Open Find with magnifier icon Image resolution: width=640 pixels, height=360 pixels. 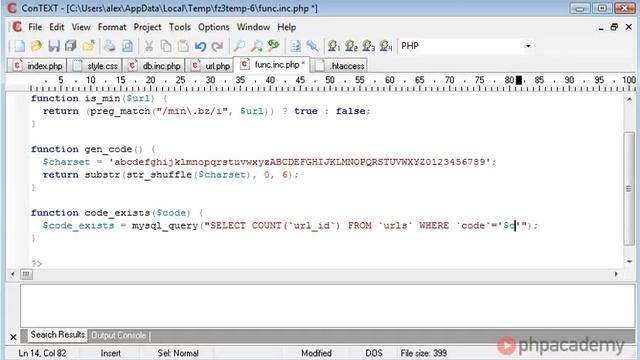(239, 46)
